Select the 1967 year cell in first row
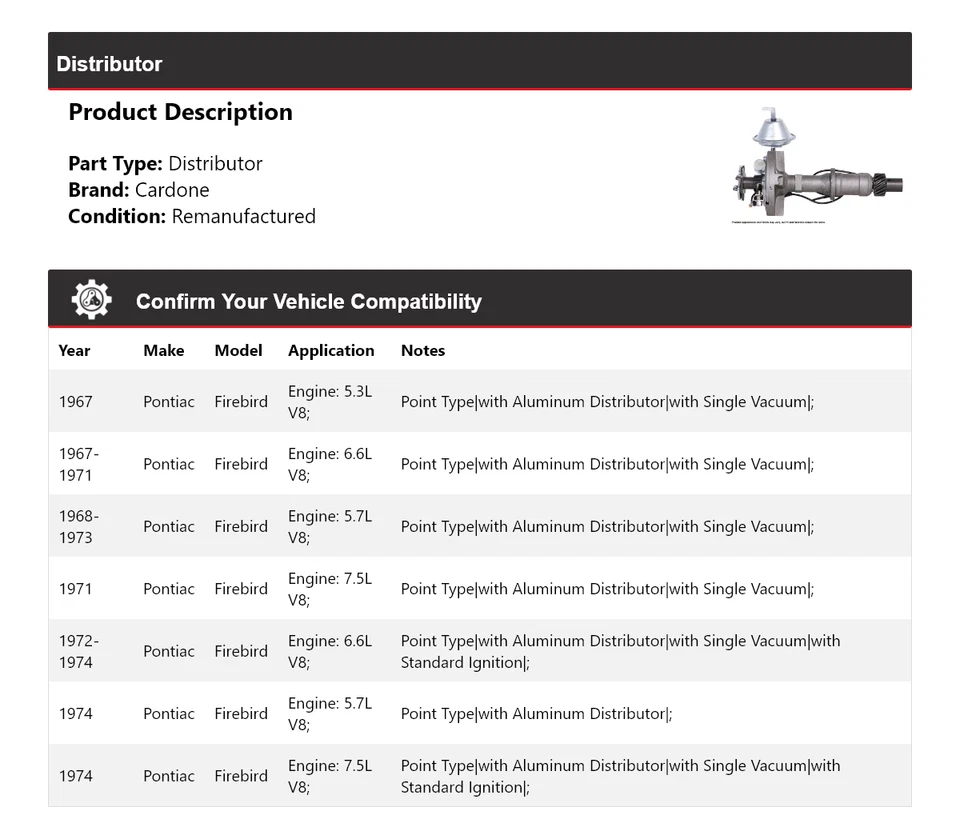This screenshot has width=960, height=839. click(x=75, y=402)
